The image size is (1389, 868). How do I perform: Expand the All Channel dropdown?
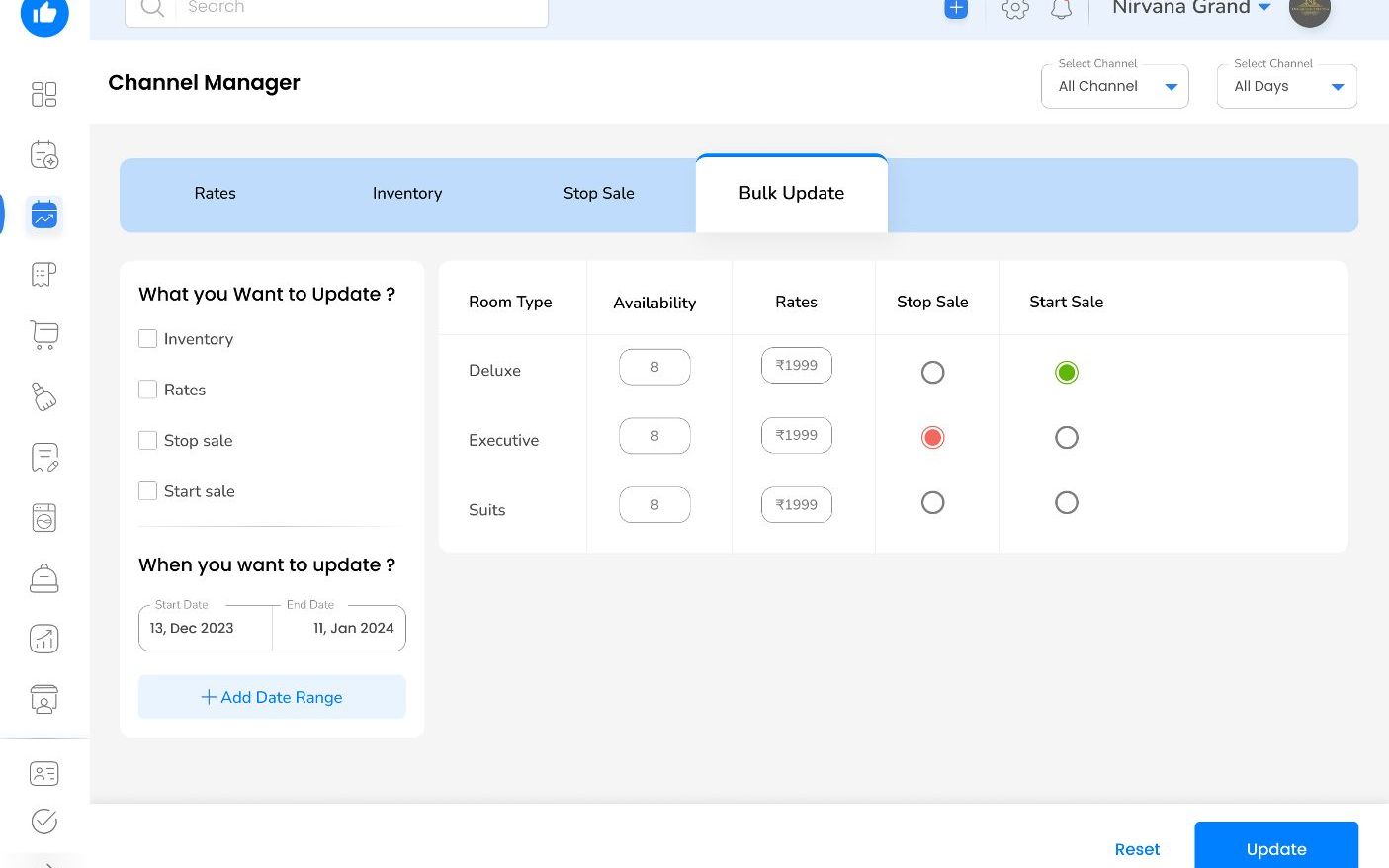[x=1114, y=87]
